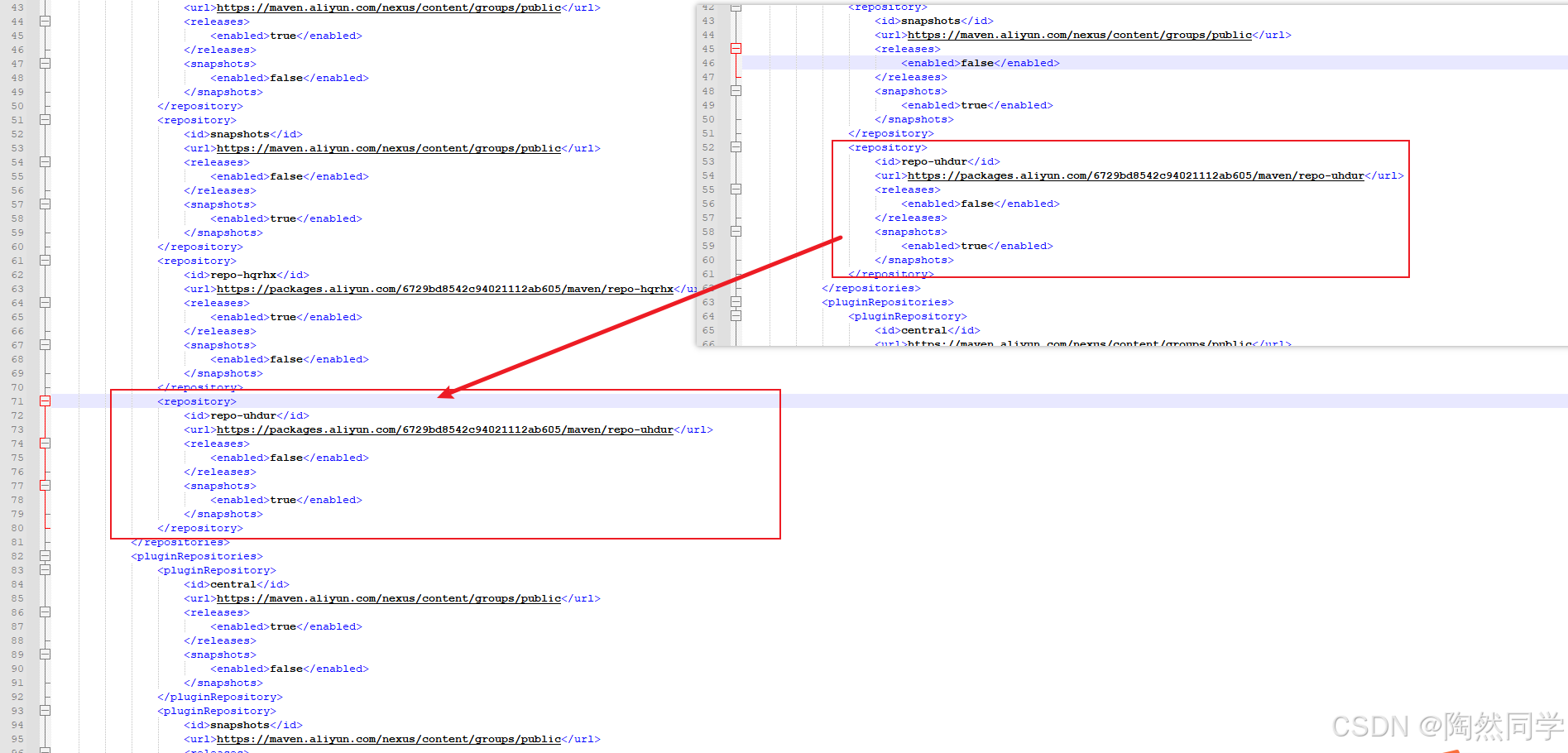Click the highlighted repository tag on line 71
The height and width of the screenshot is (753, 1568).
(197, 401)
